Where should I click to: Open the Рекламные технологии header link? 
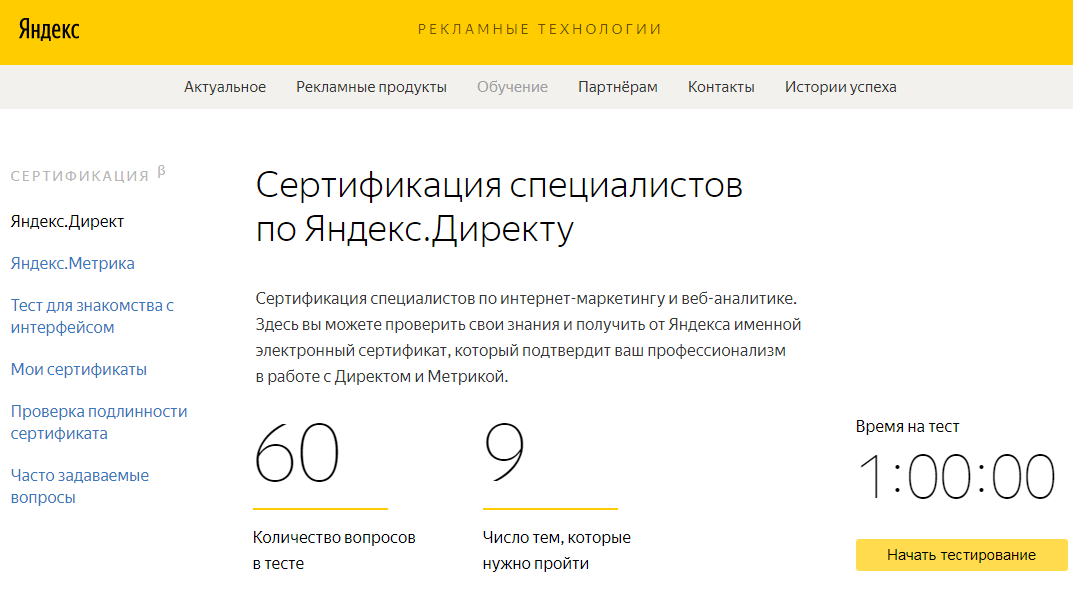[x=540, y=29]
